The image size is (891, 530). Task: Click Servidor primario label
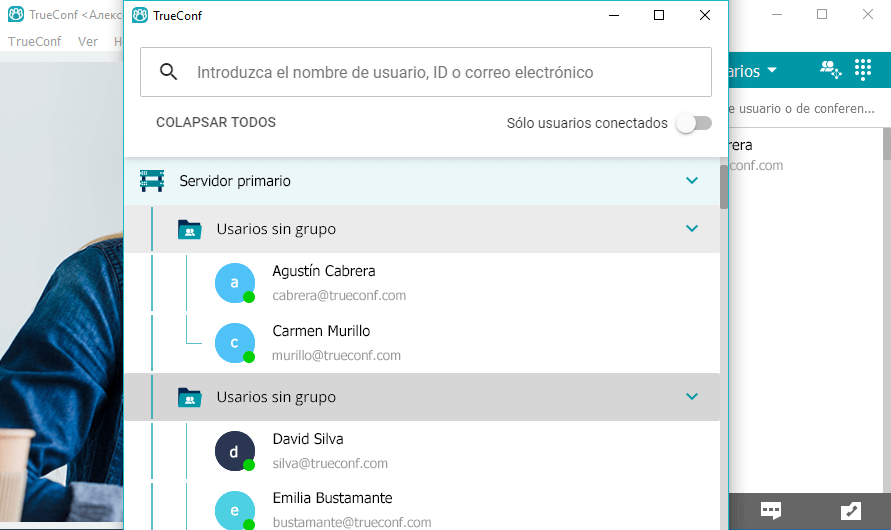pos(235,181)
